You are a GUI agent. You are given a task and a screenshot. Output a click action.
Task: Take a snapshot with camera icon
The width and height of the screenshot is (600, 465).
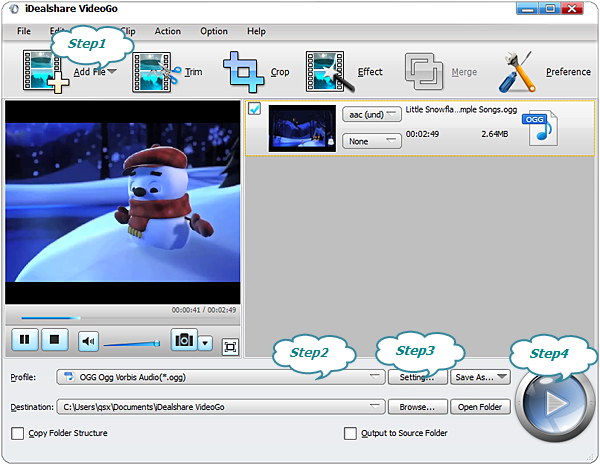pos(184,339)
